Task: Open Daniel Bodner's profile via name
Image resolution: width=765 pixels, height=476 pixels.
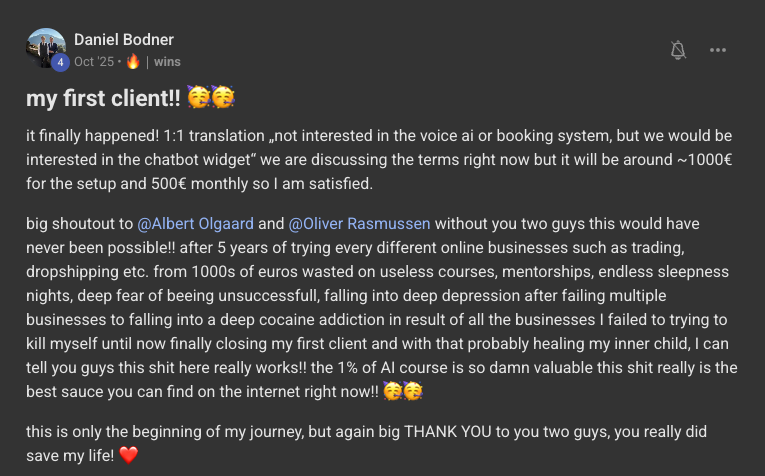Action: point(124,40)
